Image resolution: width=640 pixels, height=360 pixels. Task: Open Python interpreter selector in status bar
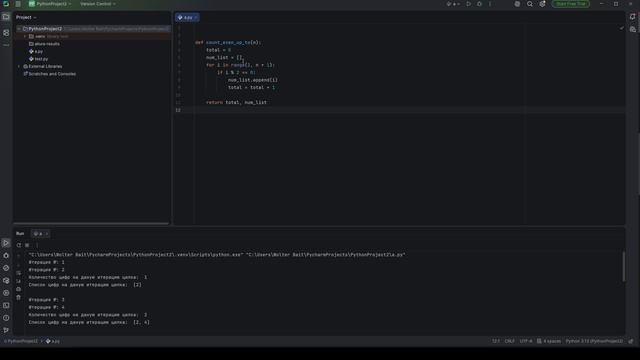pos(594,341)
